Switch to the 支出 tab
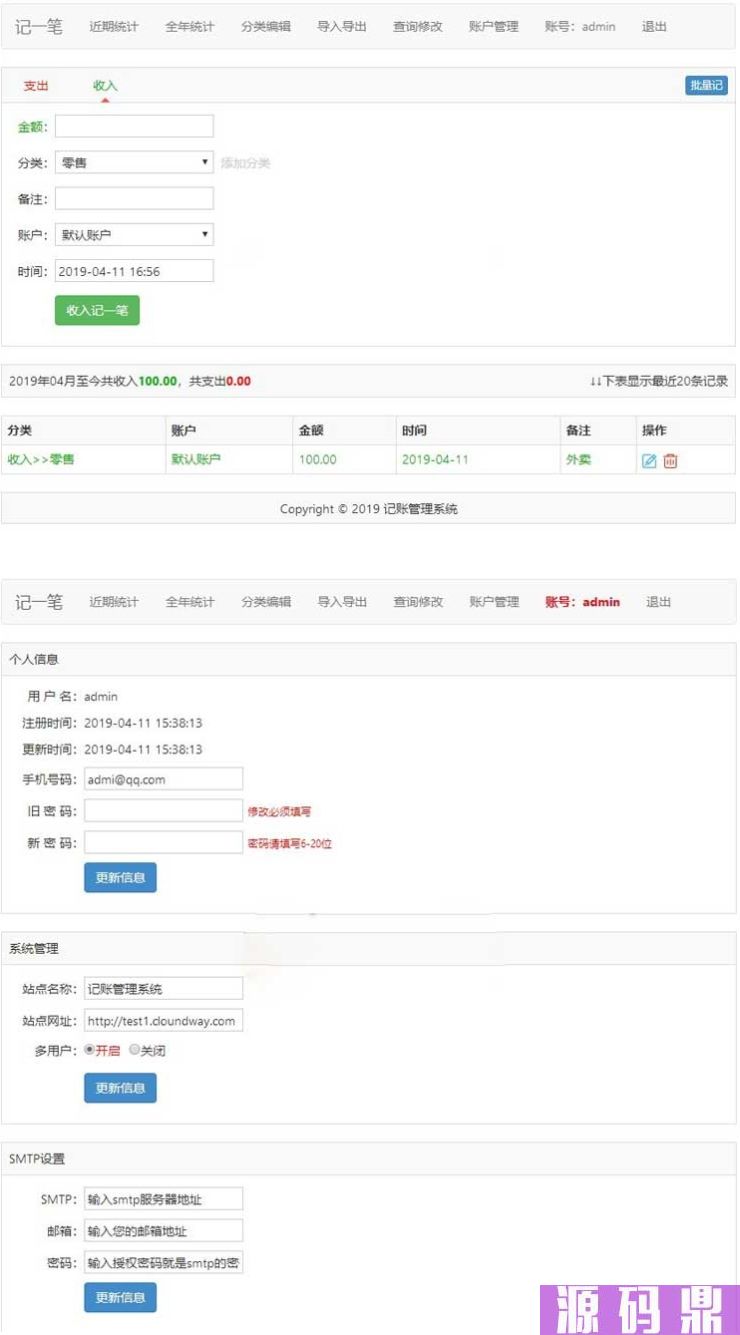740x1335 pixels. (36, 86)
